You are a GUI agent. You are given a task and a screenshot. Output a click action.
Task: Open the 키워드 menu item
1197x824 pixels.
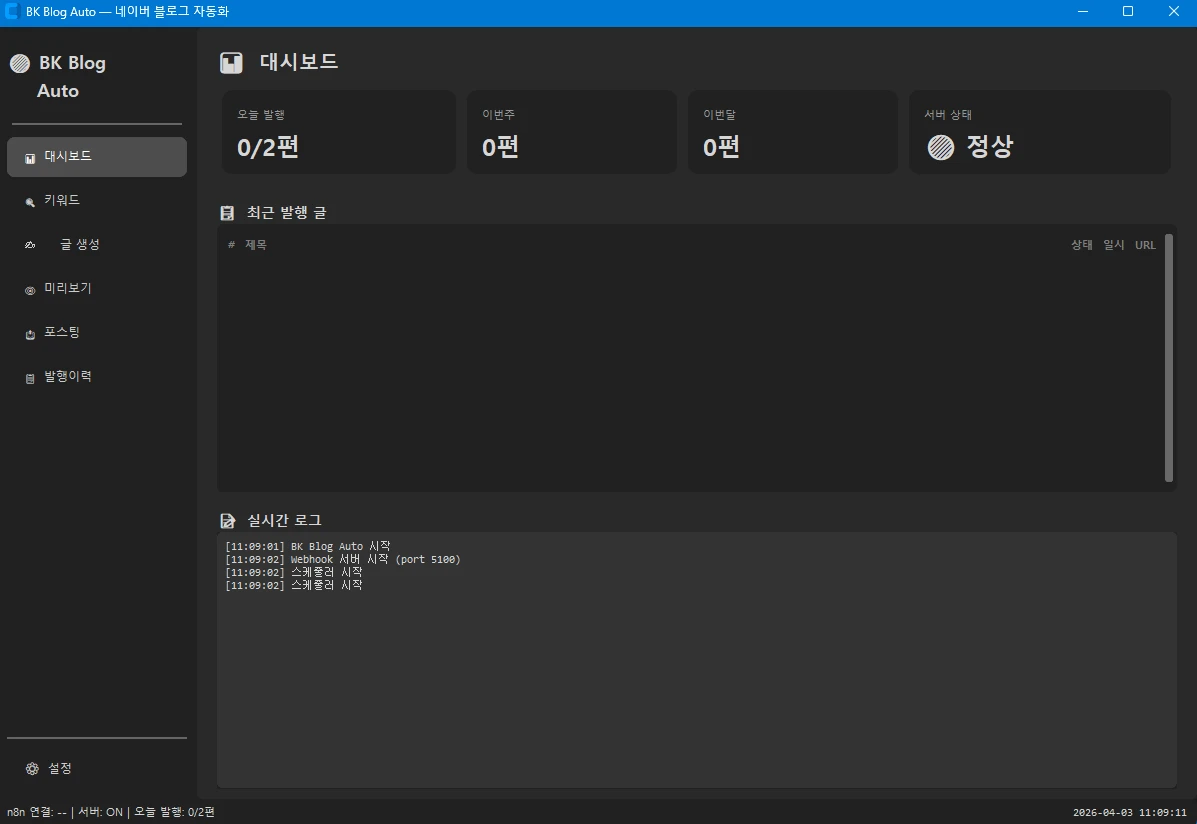click(x=97, y=201)
